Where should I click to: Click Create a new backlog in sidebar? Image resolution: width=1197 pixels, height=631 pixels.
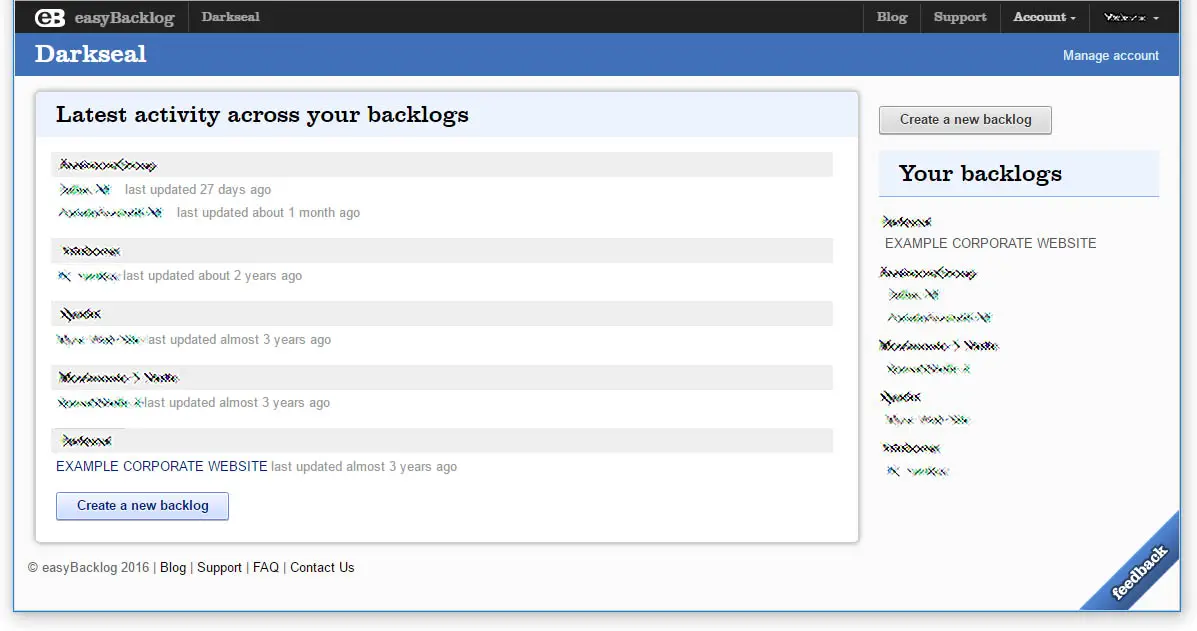(965, 120)
